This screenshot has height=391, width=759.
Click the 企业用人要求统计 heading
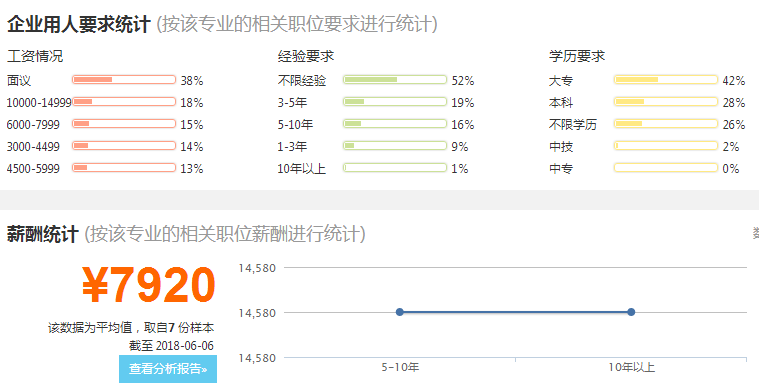pyautogui.click(x=79, y=24)
